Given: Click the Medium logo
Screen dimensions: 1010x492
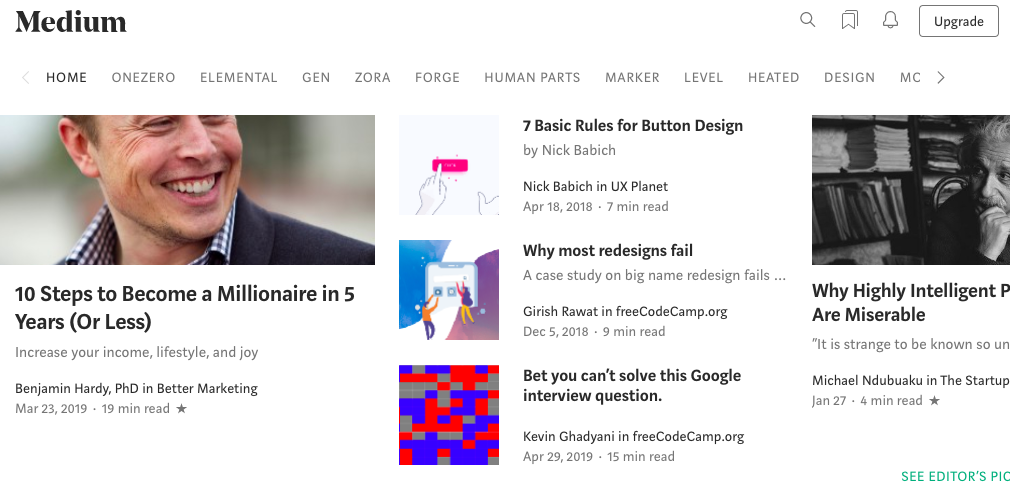Looking at the screenshot, I should 71,21.
